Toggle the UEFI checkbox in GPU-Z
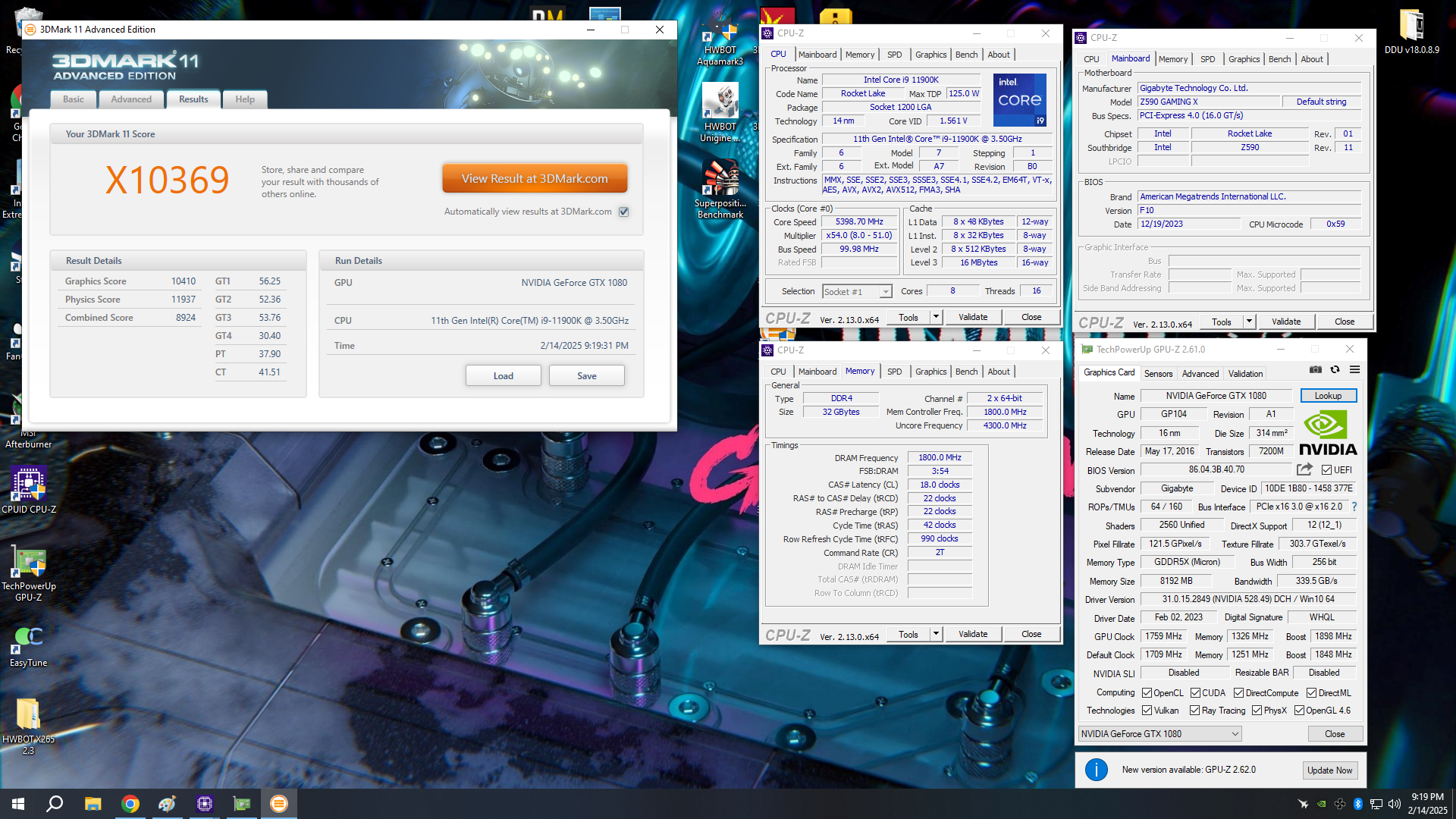This screenshot has height=819, width=1456. click(x=1326, y=470)
